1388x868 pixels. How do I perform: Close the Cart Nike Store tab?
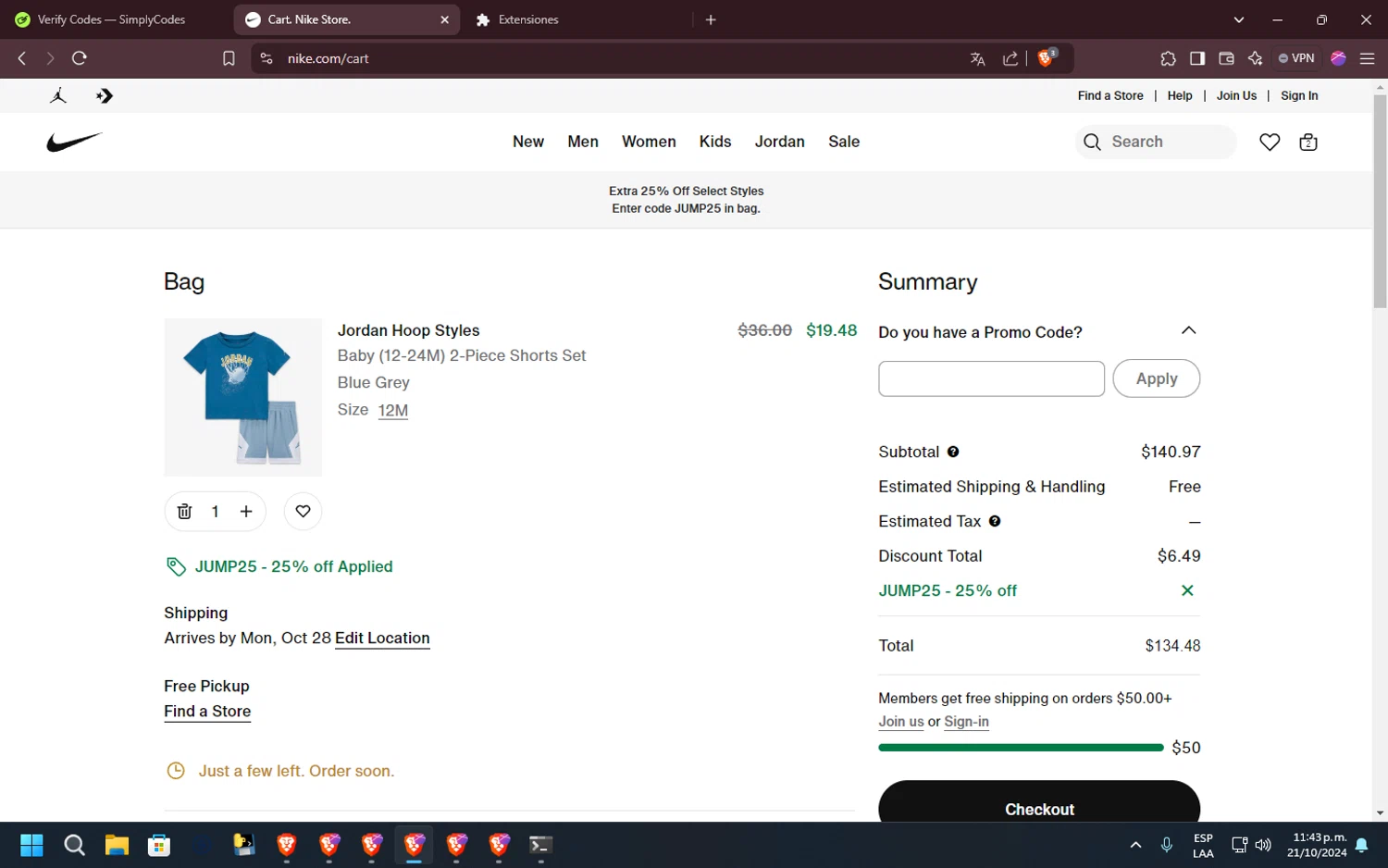click(444, 19)
